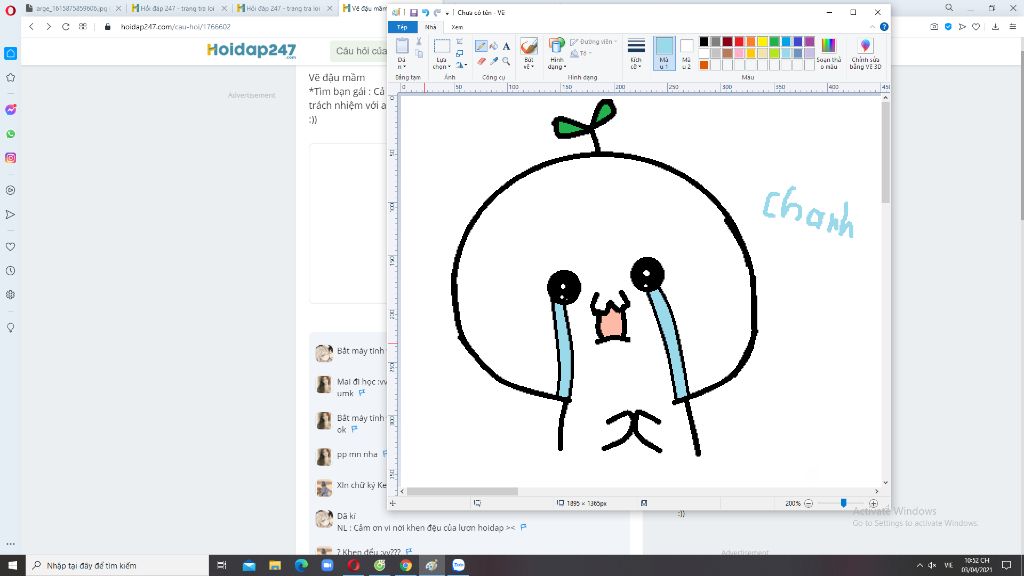Pick the yellow color swatch
The width and height of the screenshot is (1024, 576).
(x=762, y=42)
